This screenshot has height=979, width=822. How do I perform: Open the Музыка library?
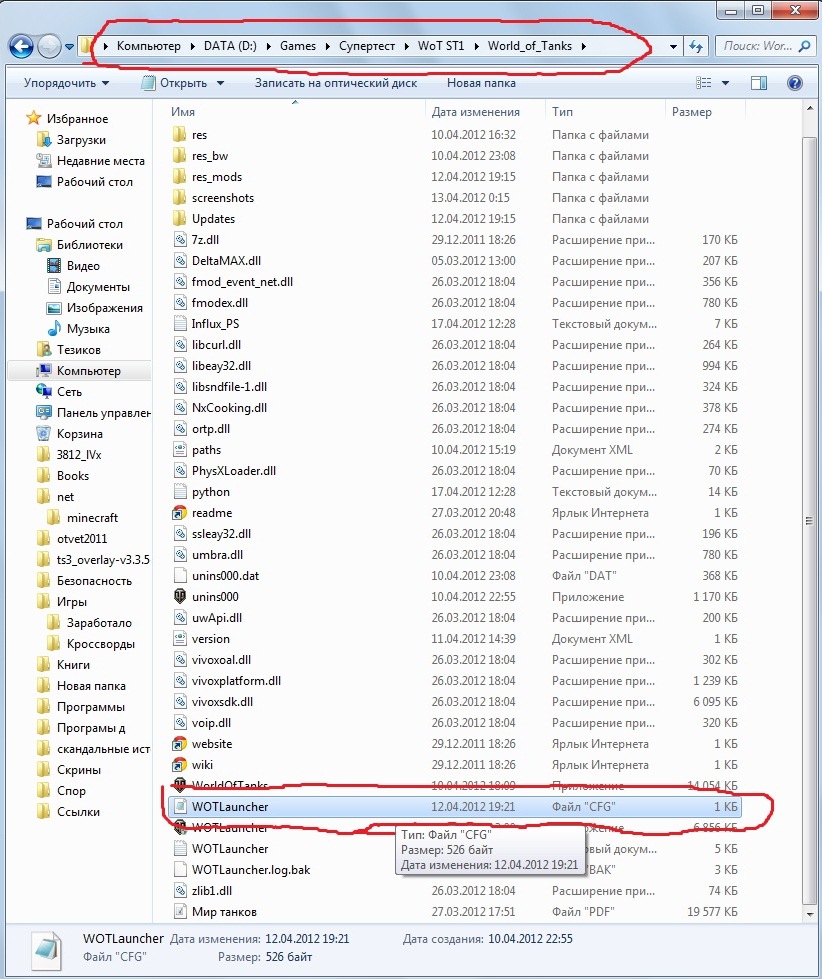click(88, 329)
